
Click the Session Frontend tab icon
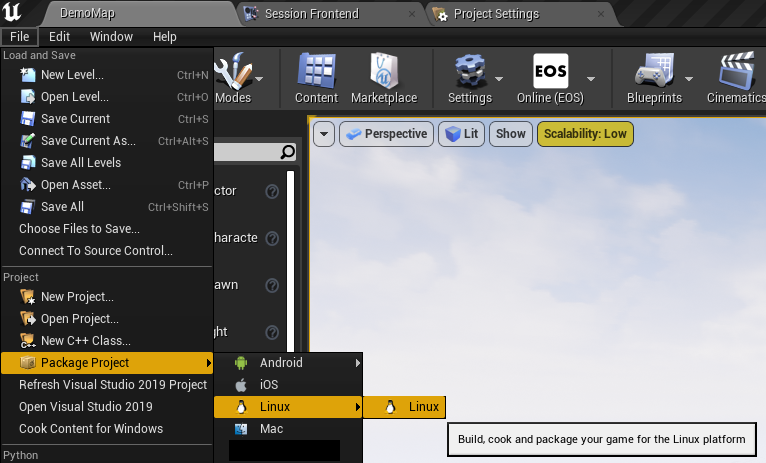[x=251, y=14]
